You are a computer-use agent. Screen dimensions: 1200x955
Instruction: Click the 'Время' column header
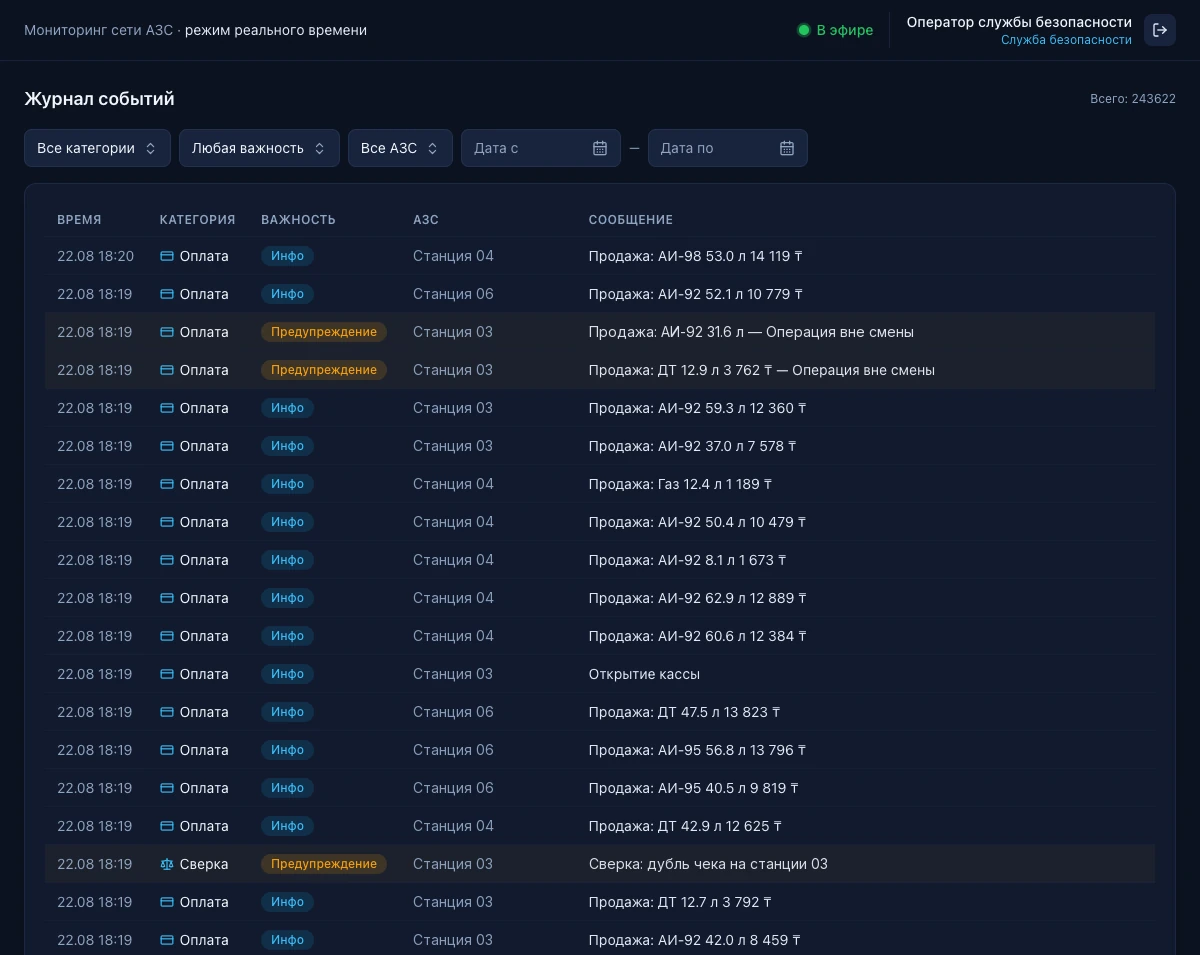click(x=79, y=220)
